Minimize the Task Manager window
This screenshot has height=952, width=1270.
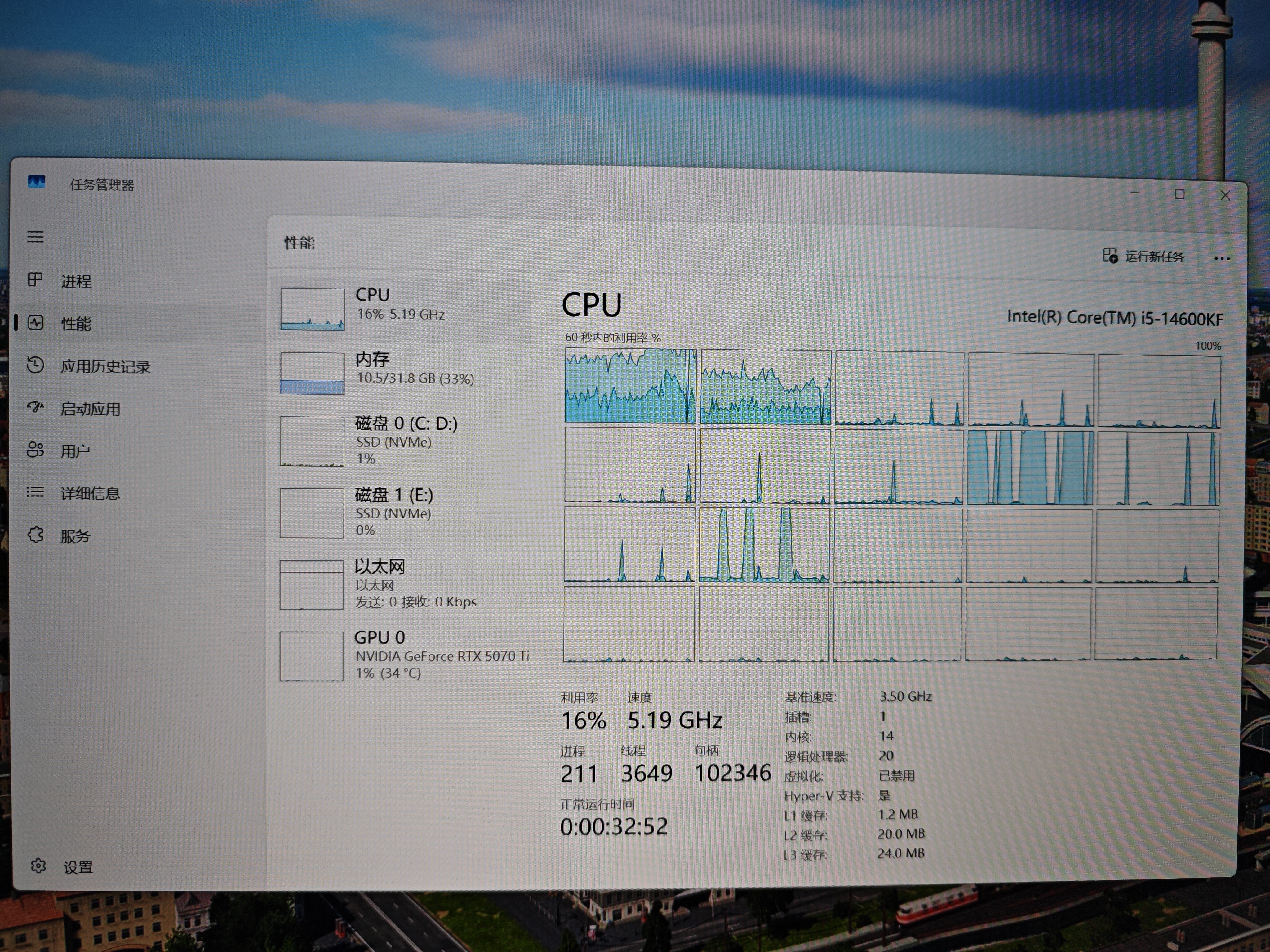(1135, 193)
